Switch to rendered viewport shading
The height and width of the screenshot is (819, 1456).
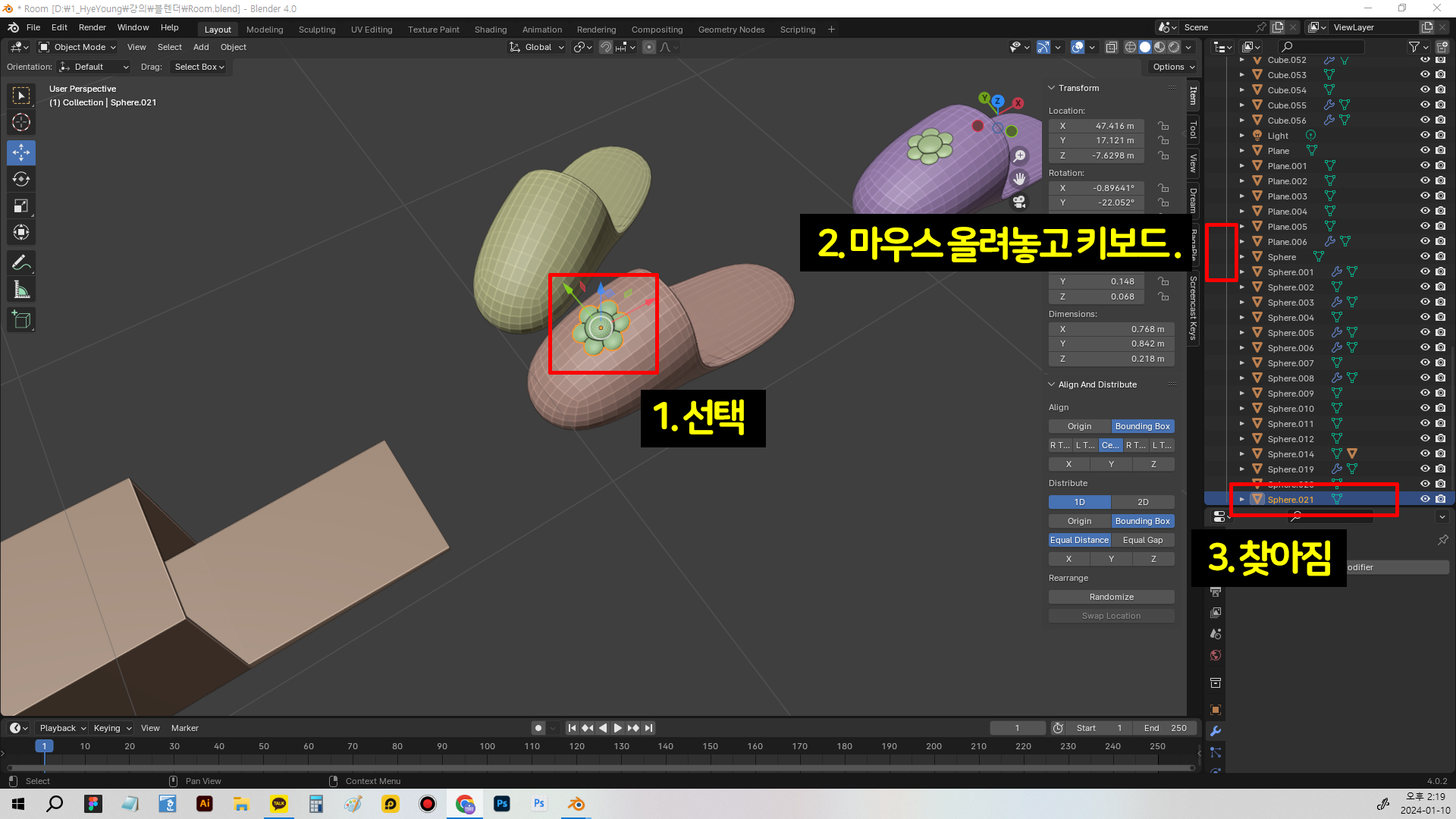pyautogui.click(x=1174, y=47)
